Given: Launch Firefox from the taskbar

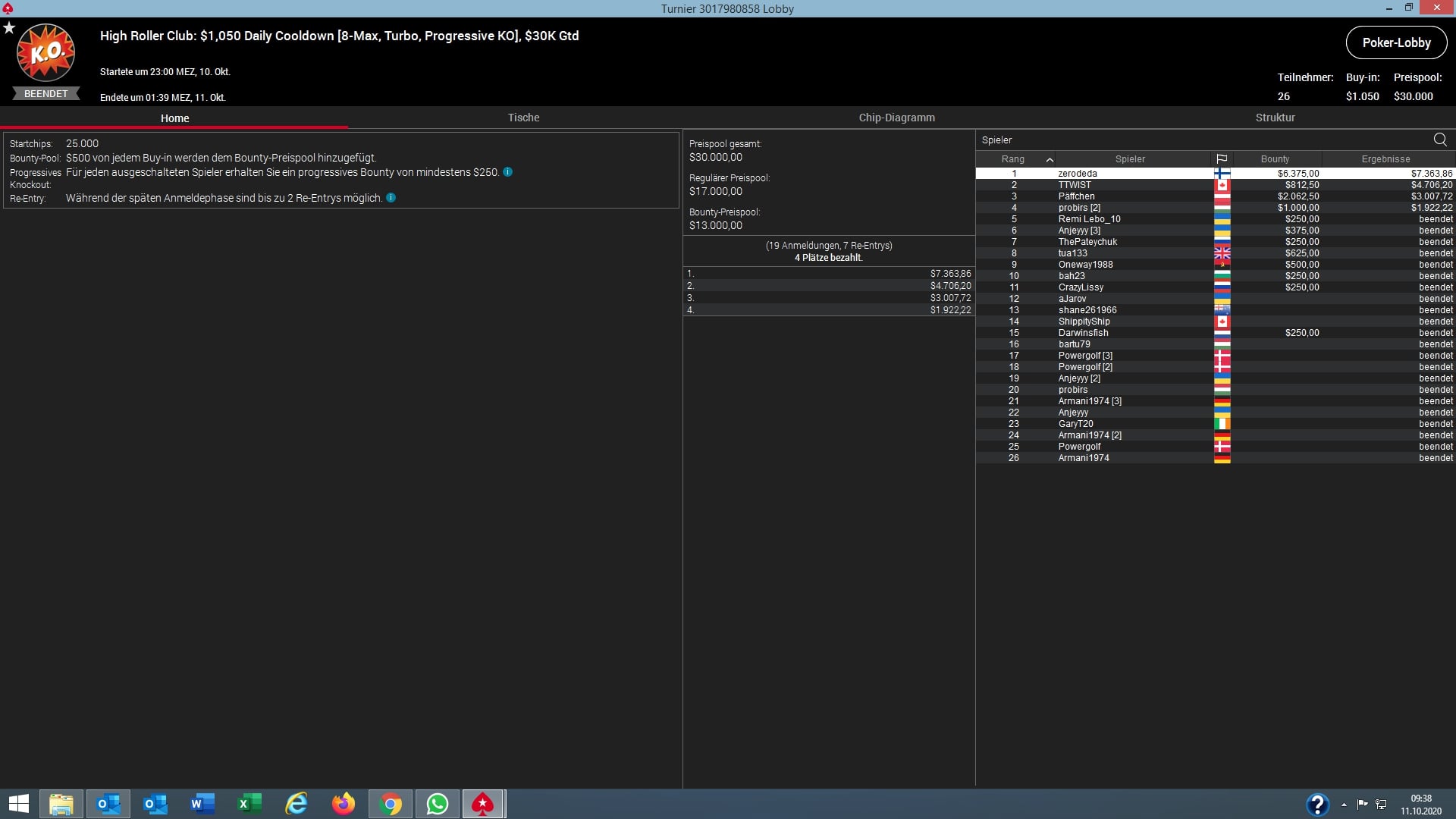Looking at the screenshot, I should (x=344, y=804).
